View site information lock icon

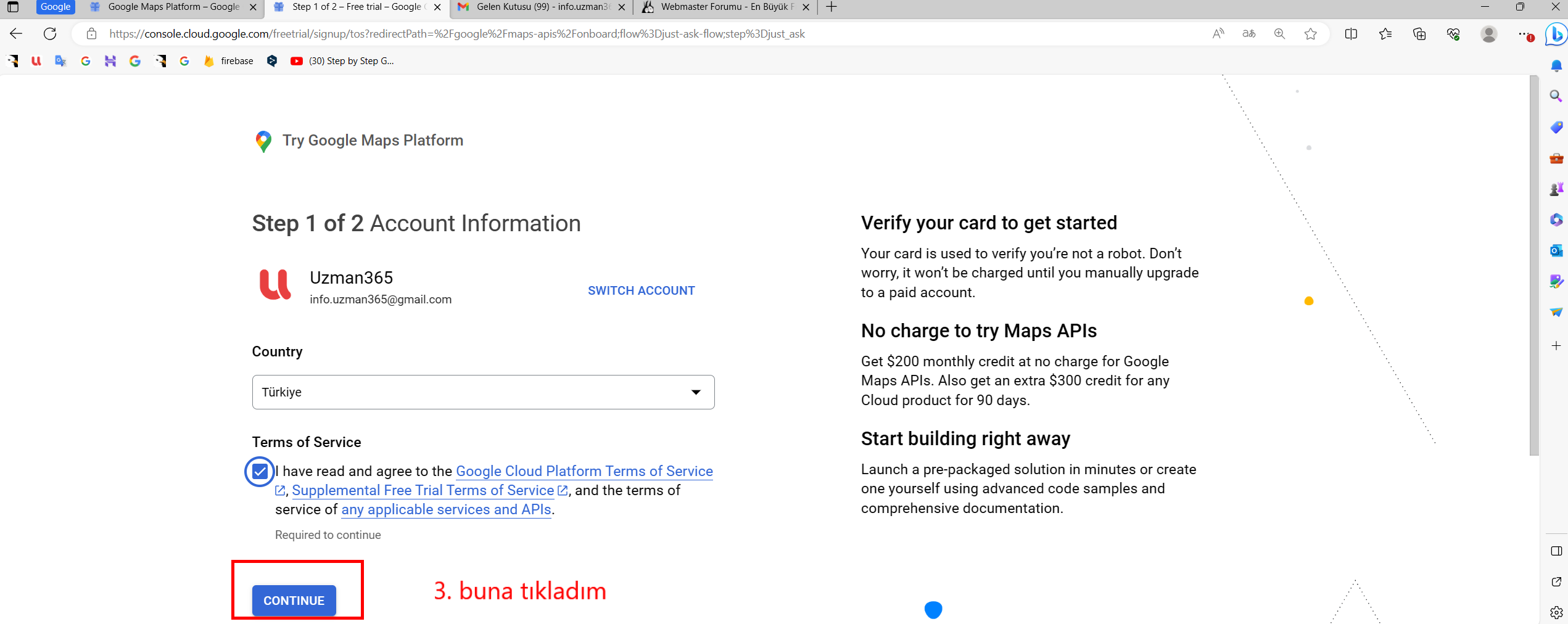[91, 34]
